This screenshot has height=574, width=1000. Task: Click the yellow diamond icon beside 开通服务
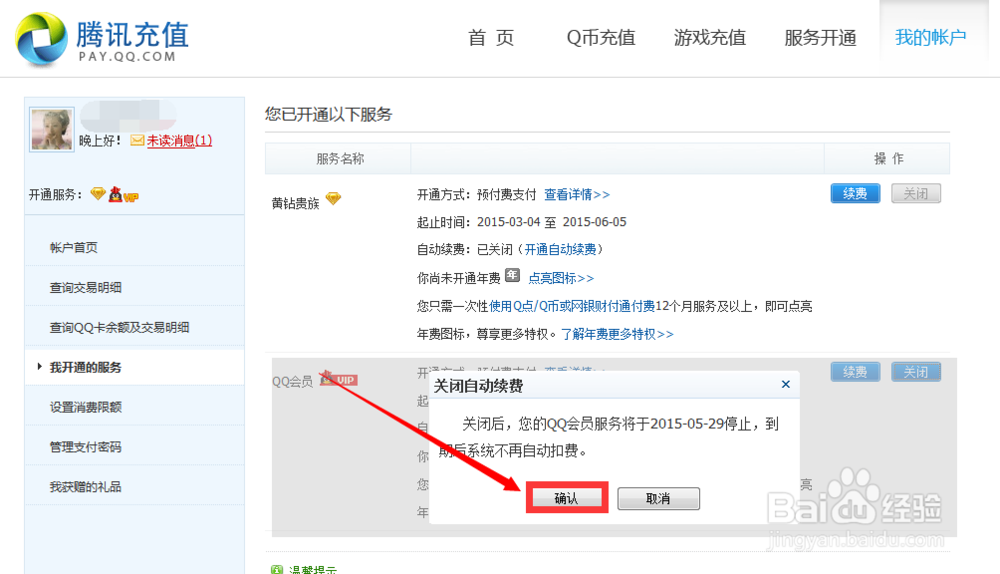(98, 193)
